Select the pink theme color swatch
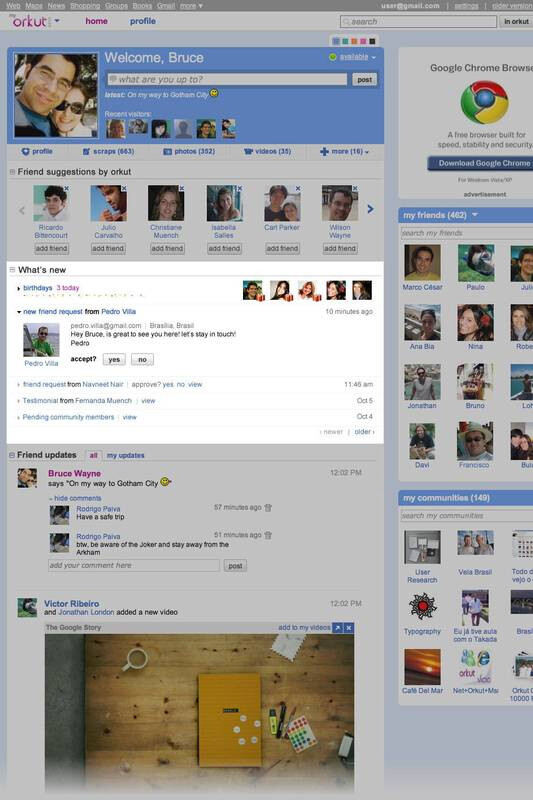 pyautogui.click(x=363, y=41)
